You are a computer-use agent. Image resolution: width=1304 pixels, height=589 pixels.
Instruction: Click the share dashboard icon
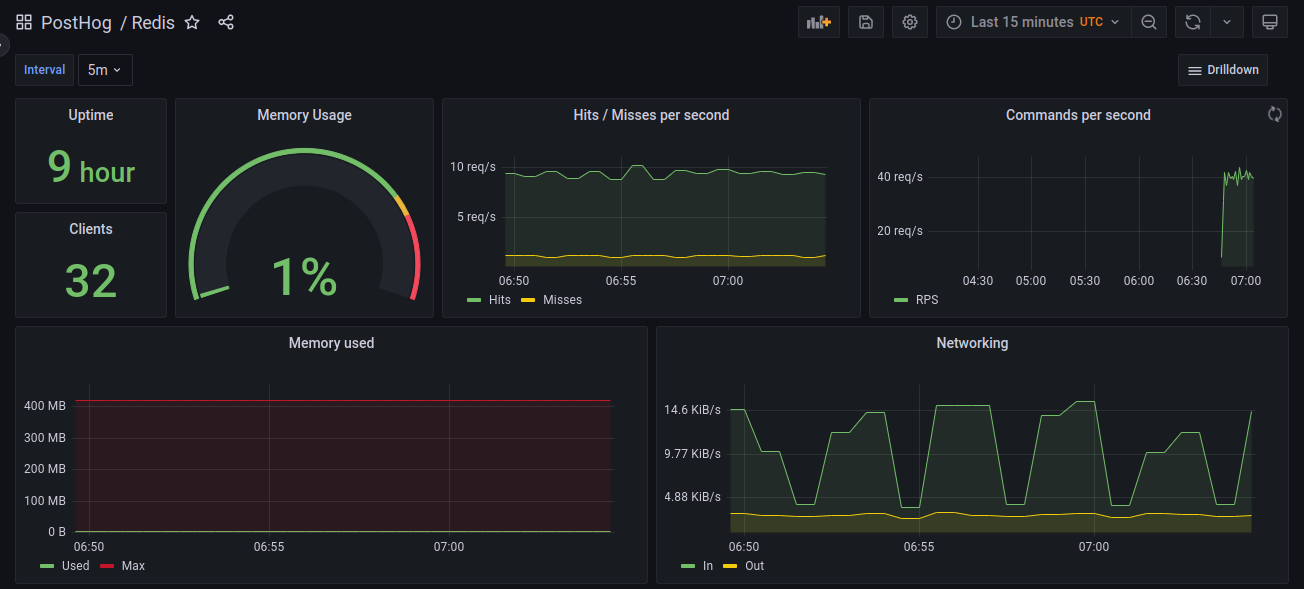click(226, 22)
